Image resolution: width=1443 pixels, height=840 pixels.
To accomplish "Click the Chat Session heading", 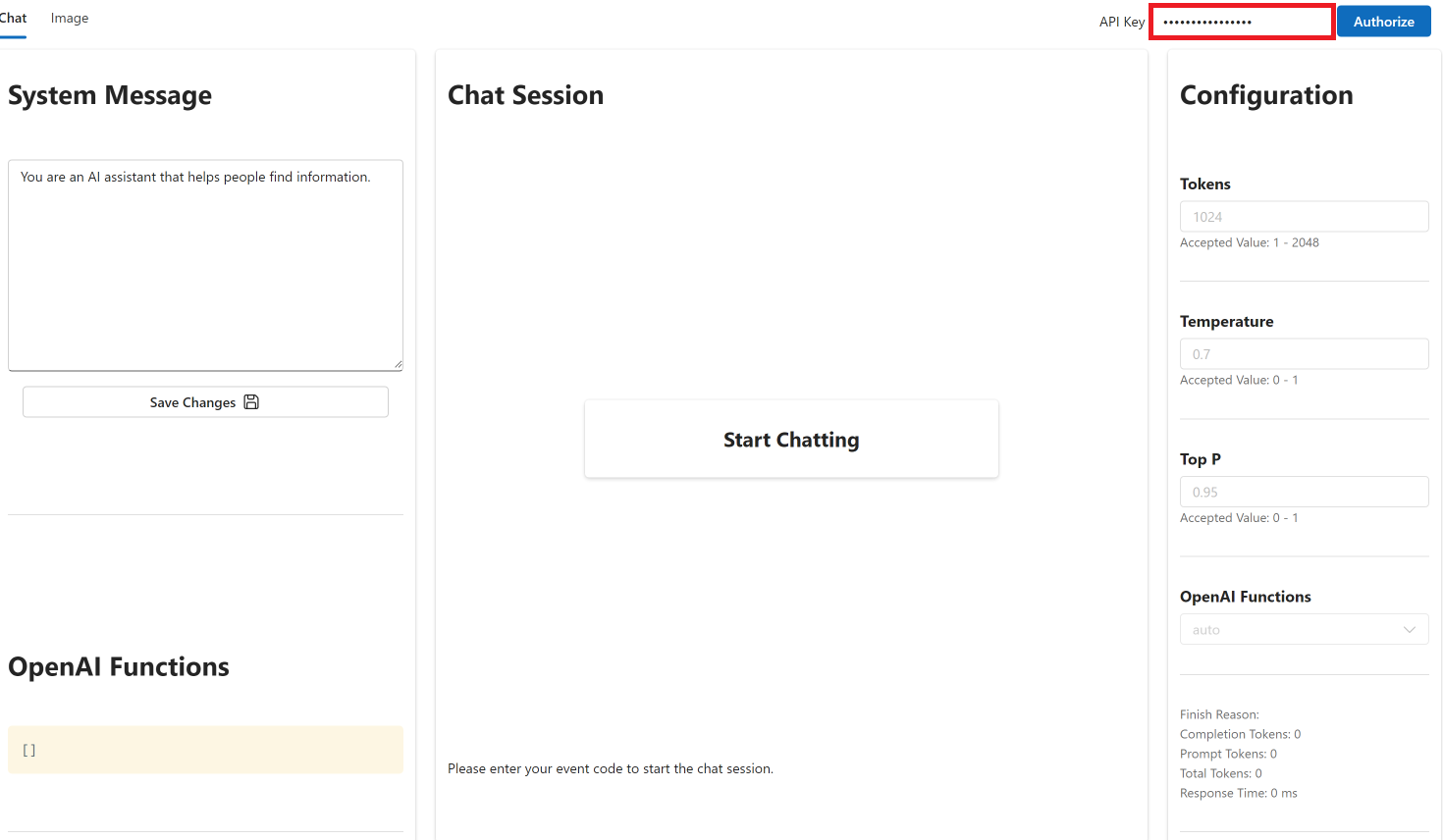I will [525, 95].
